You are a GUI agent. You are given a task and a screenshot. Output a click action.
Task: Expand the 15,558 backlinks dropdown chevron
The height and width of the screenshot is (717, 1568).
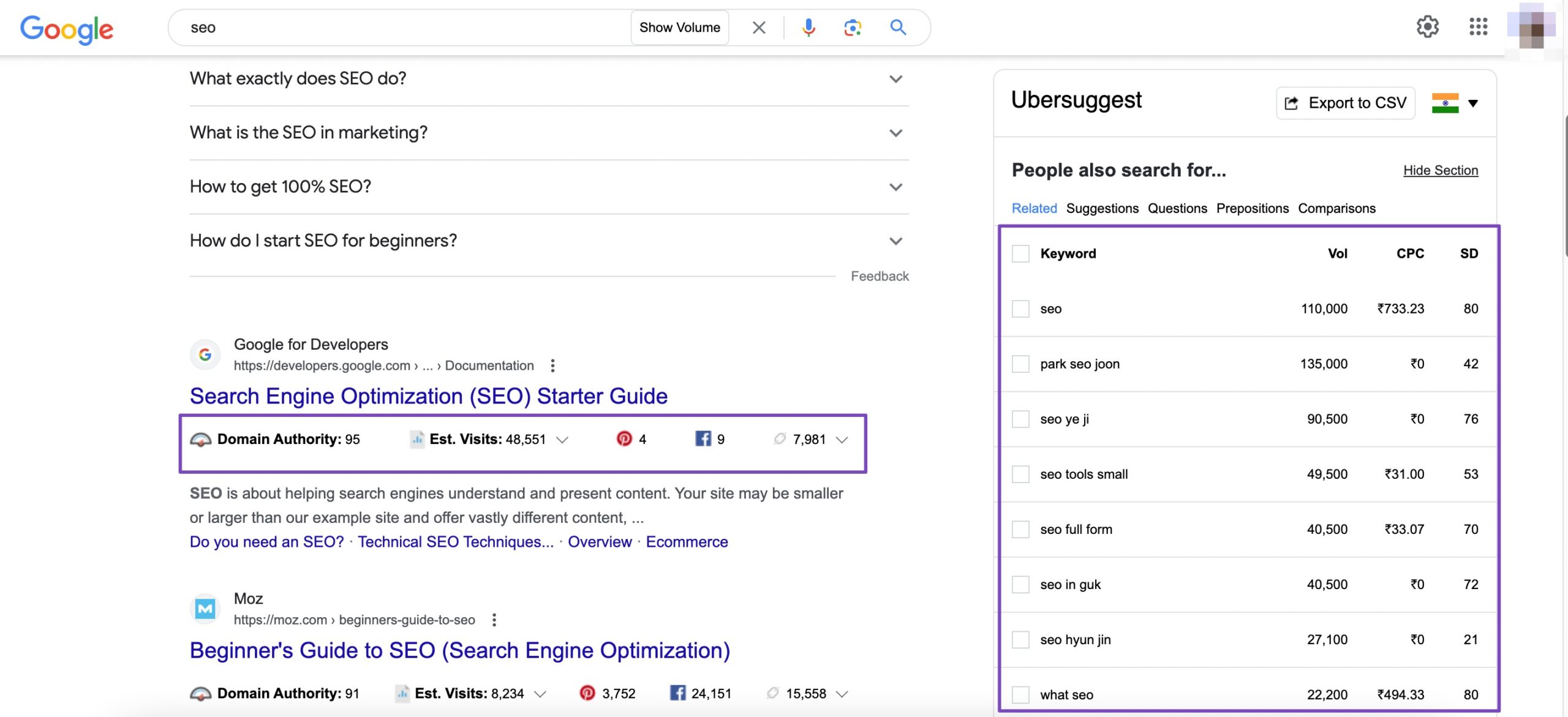[x=842, y=694]
